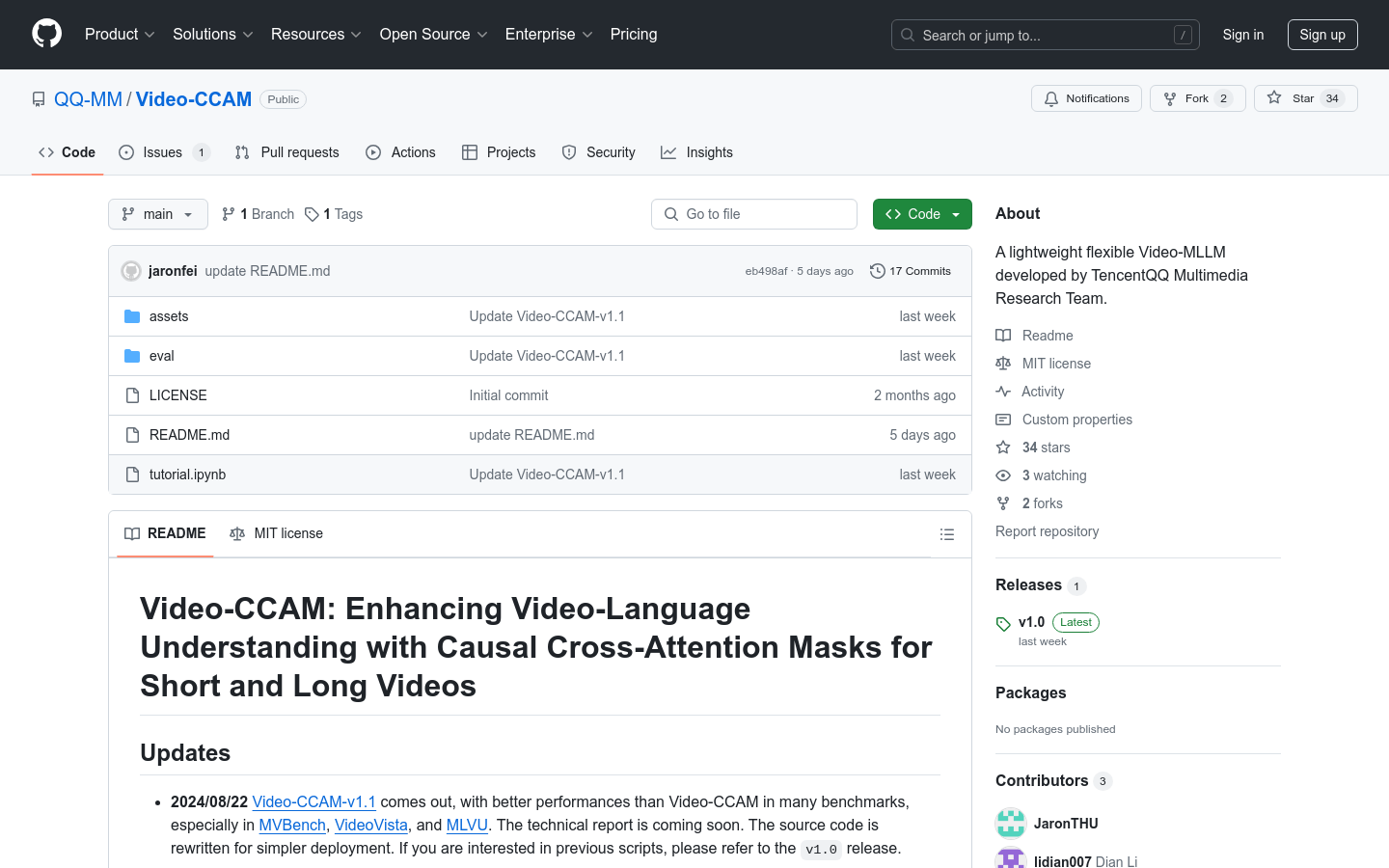This screenshot has width=1389, height=868.
Task: Expand the Enterprise menu
Action: coord(549,34)
